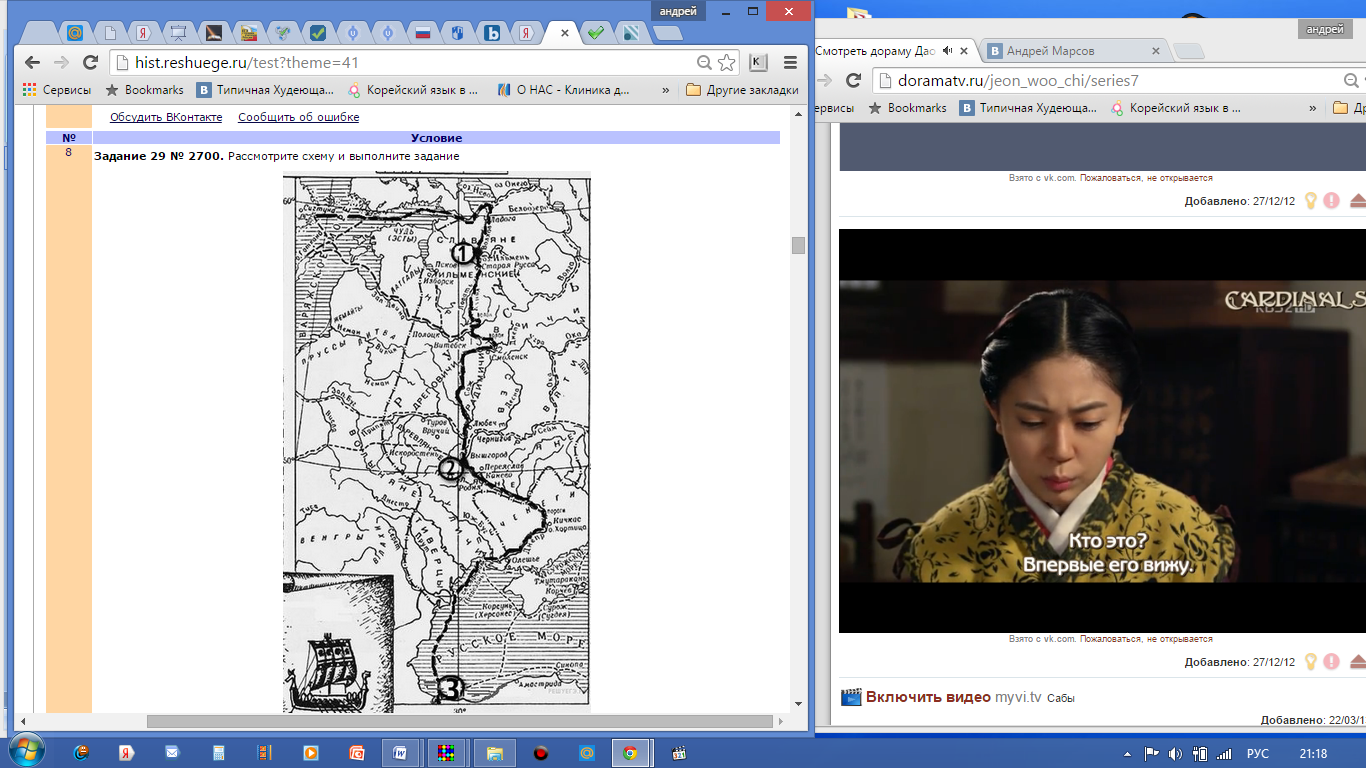Open volume control in the system tray
Image resolution: width=1366 pixels, height=768 pixels.
[x=1175, y=754]
